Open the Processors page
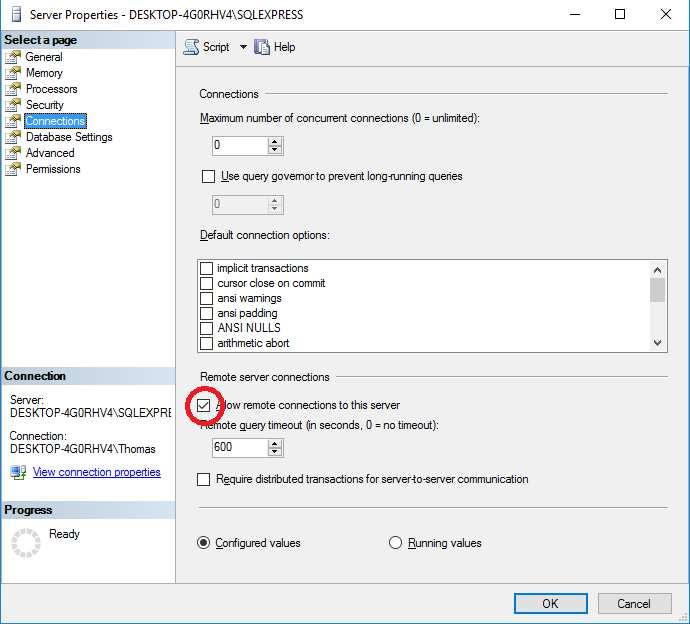690x624 pixels. [51, 89]
